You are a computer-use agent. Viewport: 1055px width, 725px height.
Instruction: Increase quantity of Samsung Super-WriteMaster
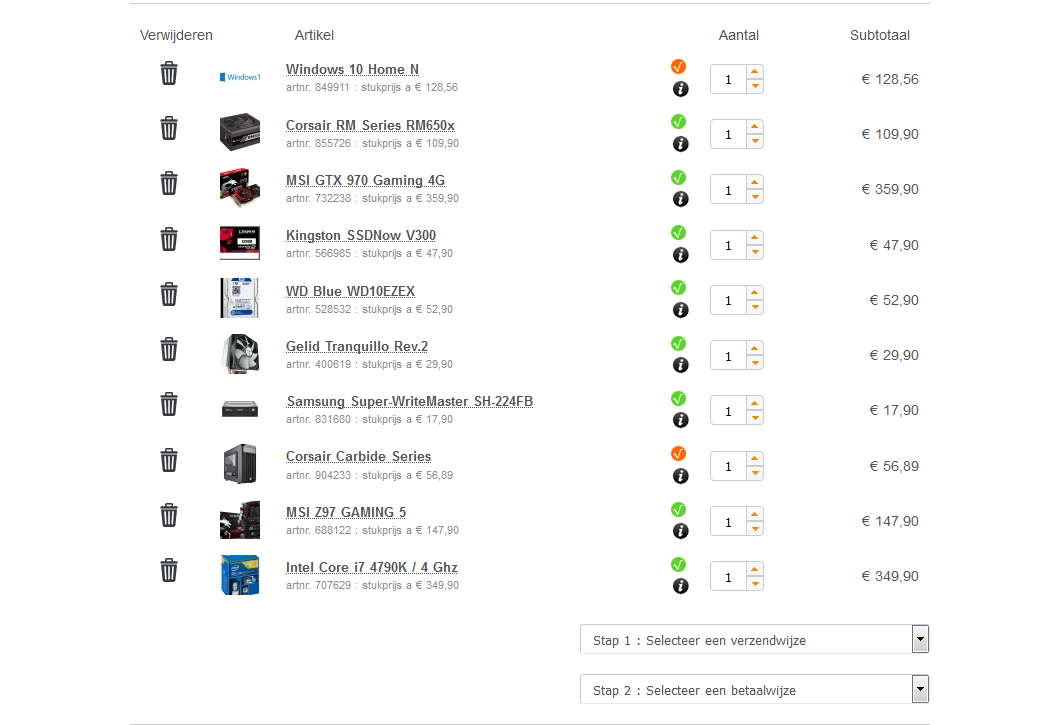point(755,404)
